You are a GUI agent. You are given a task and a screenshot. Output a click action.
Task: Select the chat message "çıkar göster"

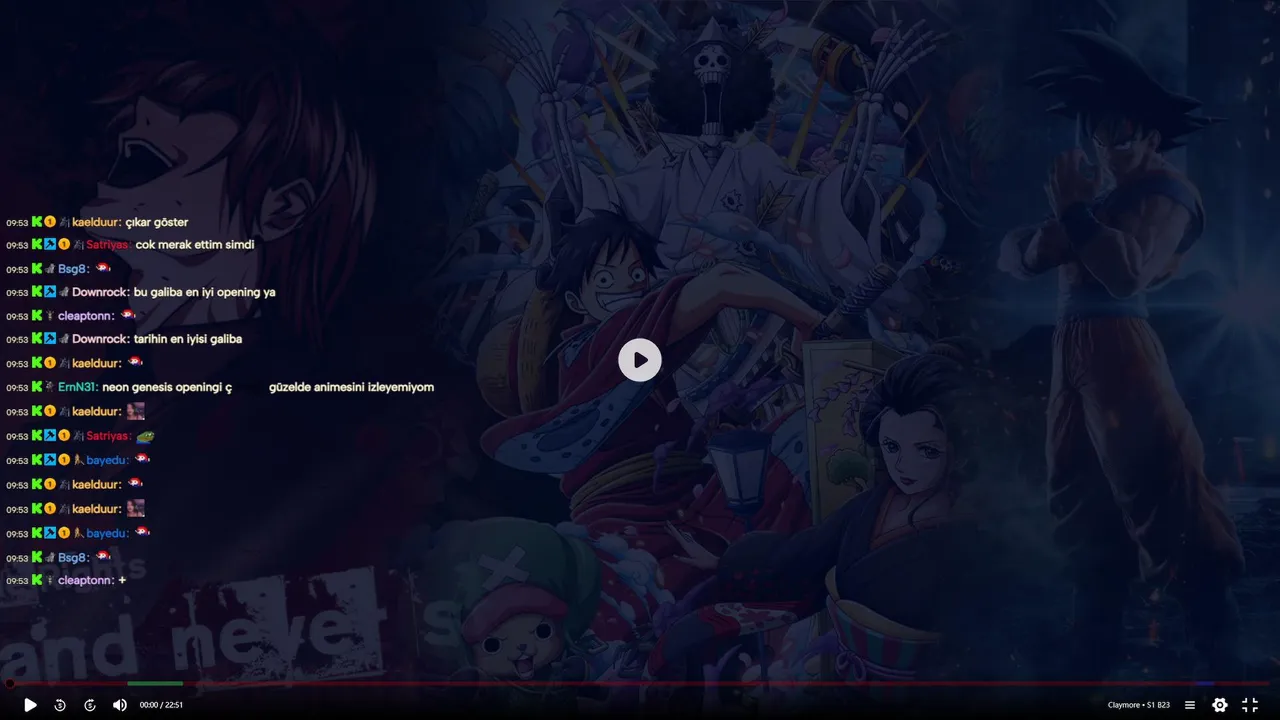[x=157, y=222]
